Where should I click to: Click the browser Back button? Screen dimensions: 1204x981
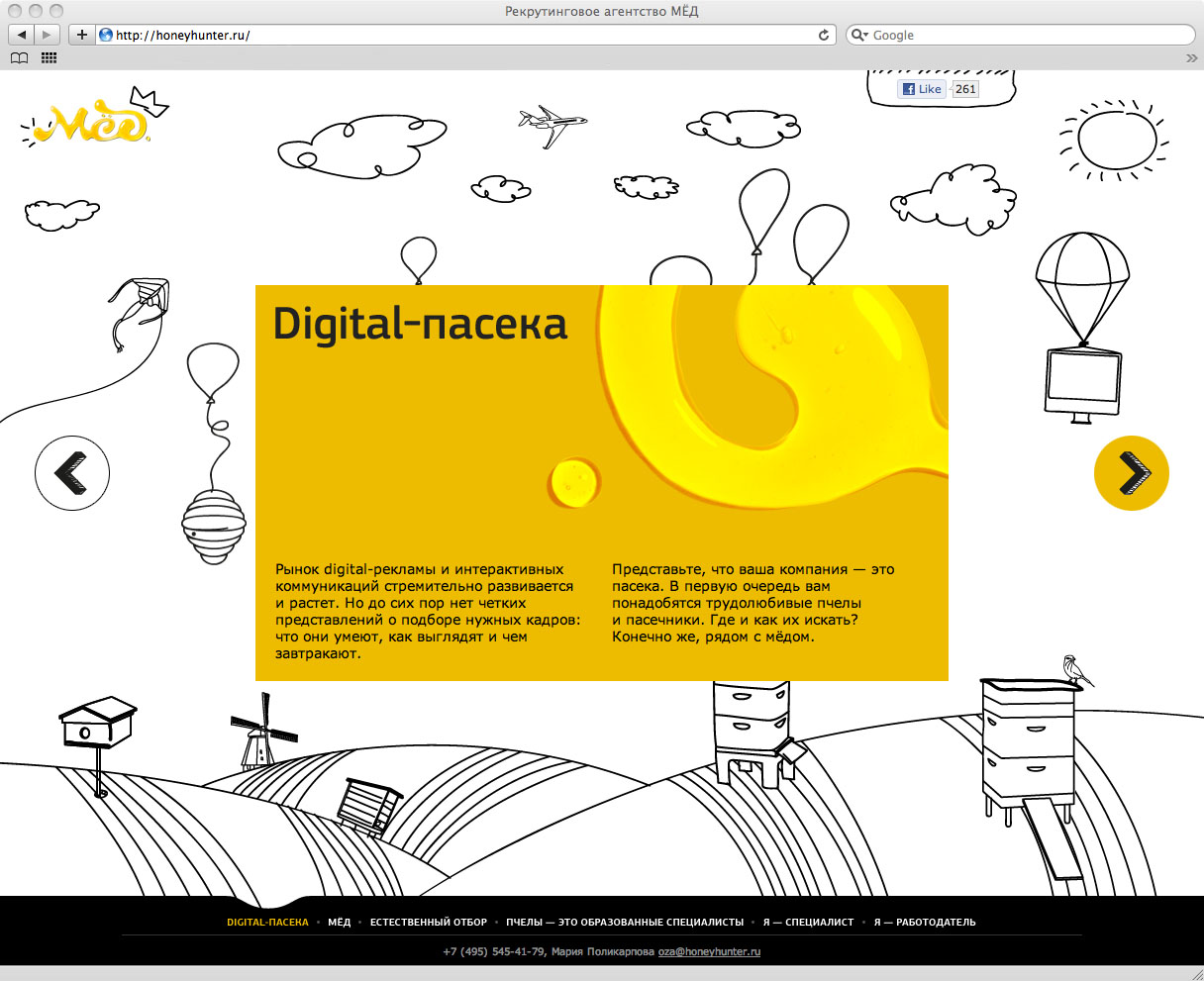coord(21,35)
